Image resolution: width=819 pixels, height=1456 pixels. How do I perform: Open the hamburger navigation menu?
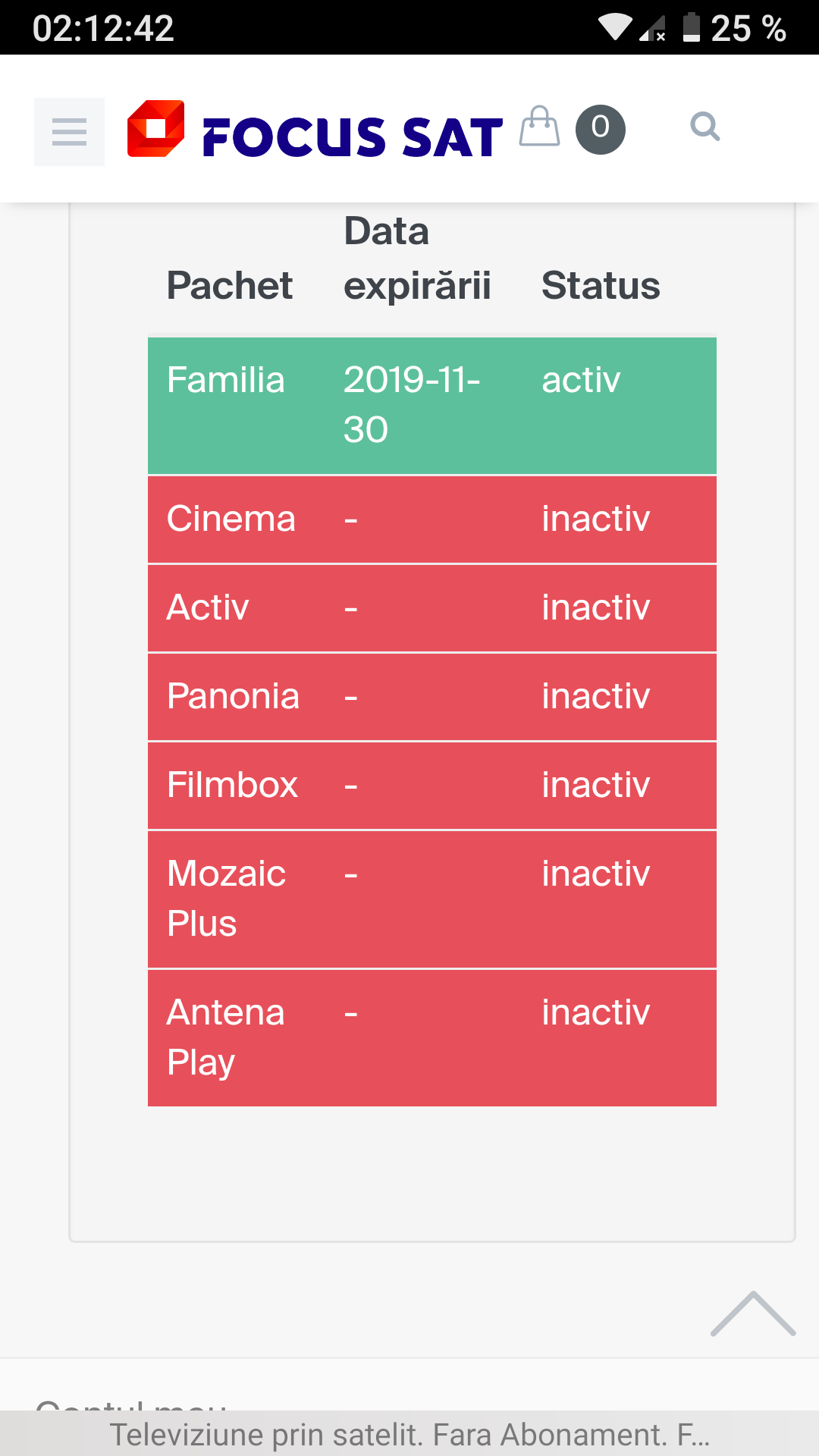pyautogui.click(x=69, y=132)
